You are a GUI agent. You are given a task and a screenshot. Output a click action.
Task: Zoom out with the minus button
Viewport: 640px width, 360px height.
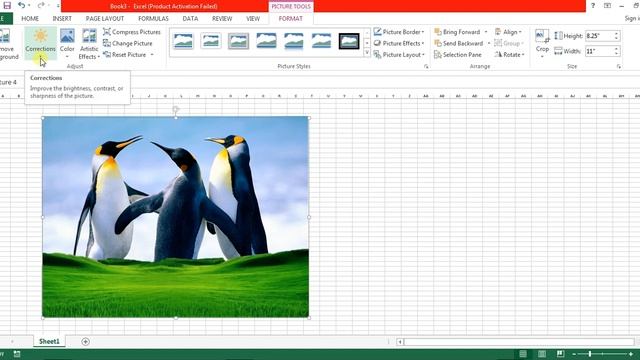pos(574,354)
